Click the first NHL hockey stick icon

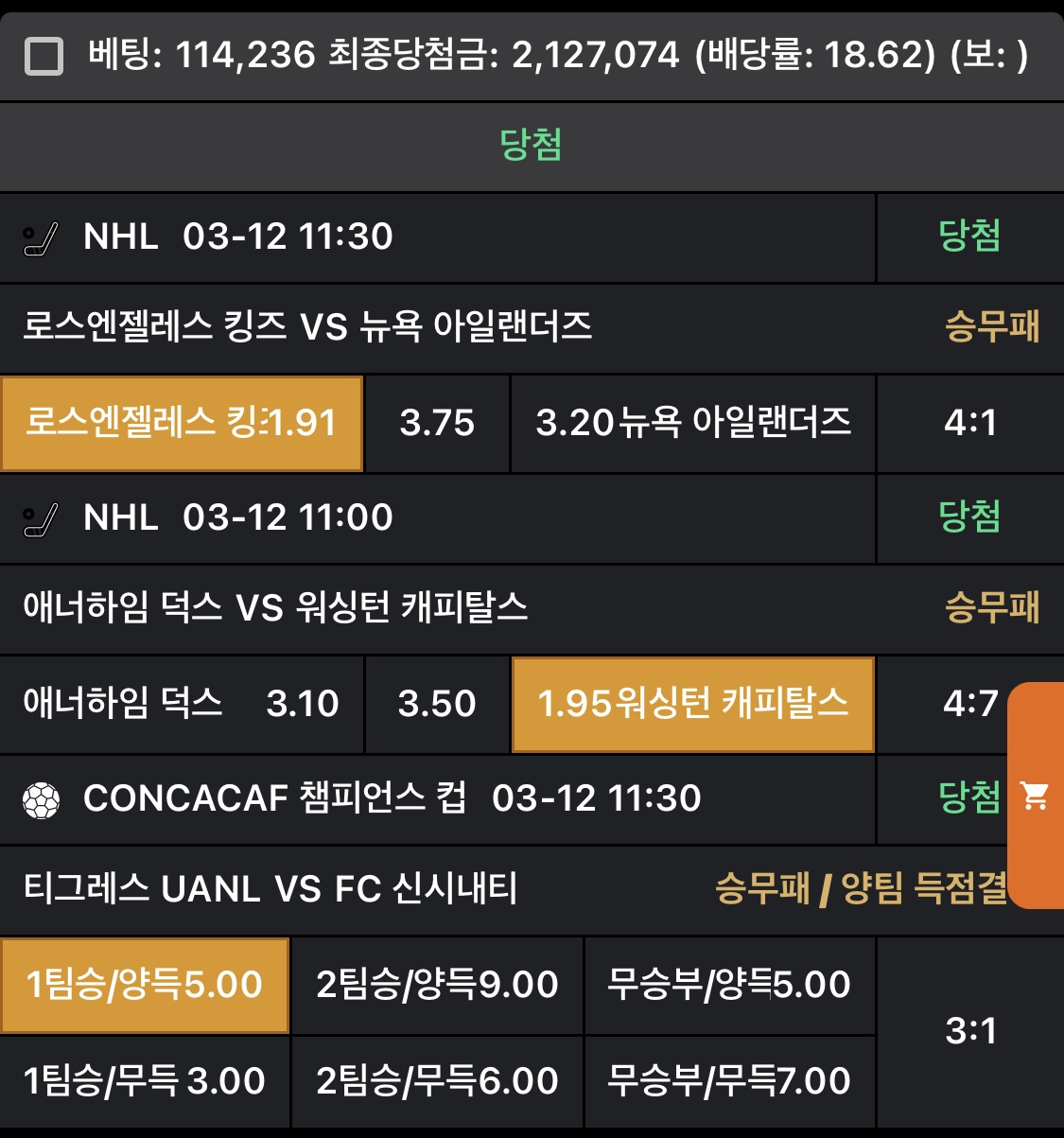pyautogui.click(x=41, y=238)
